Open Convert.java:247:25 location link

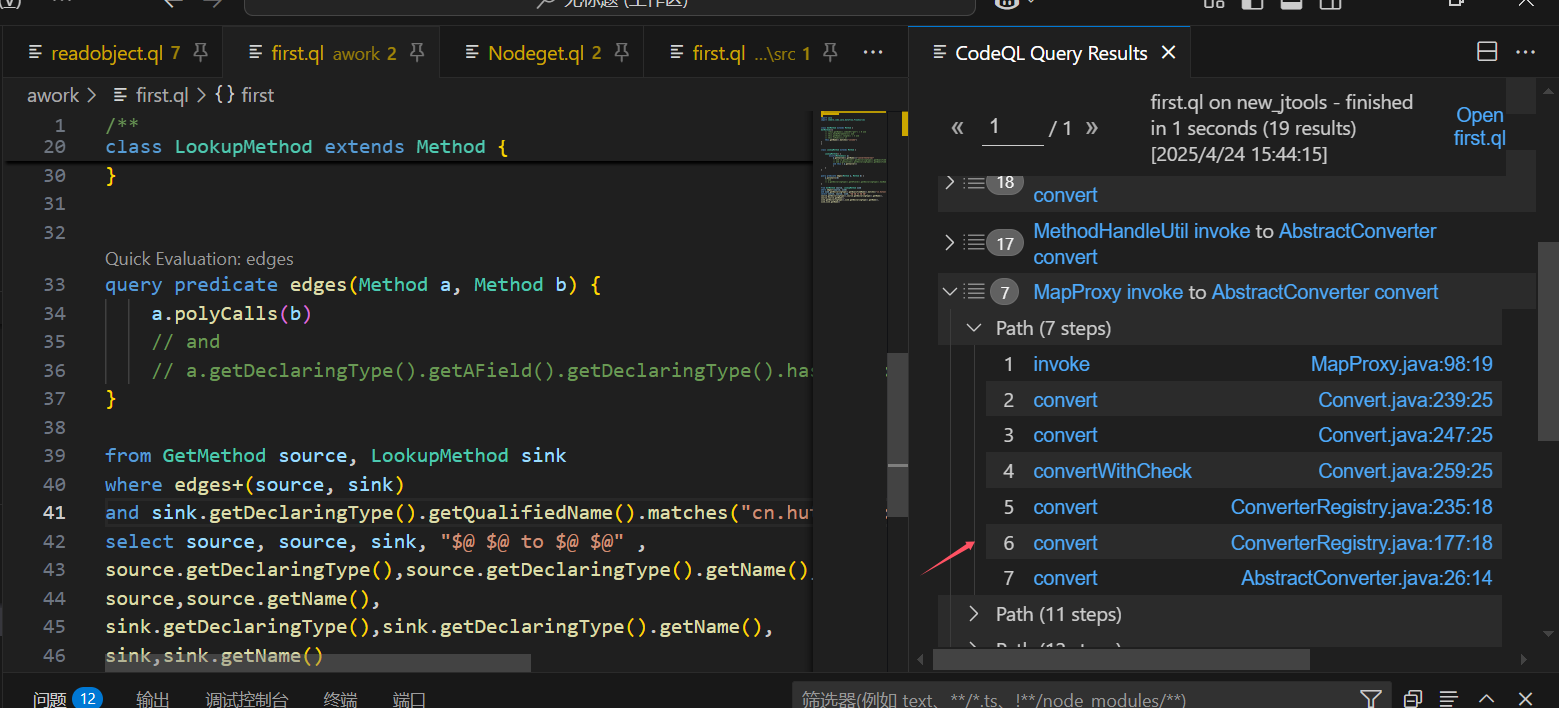1405,435
